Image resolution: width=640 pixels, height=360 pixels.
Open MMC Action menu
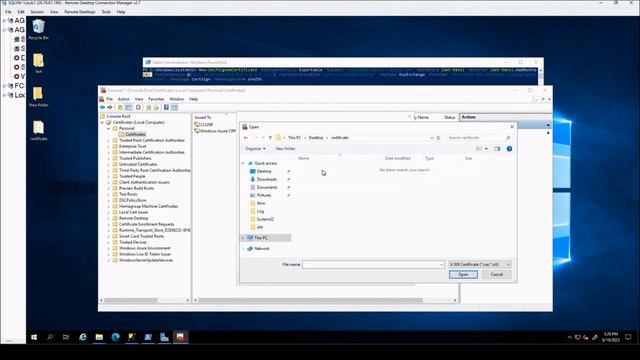coord(124,99)
